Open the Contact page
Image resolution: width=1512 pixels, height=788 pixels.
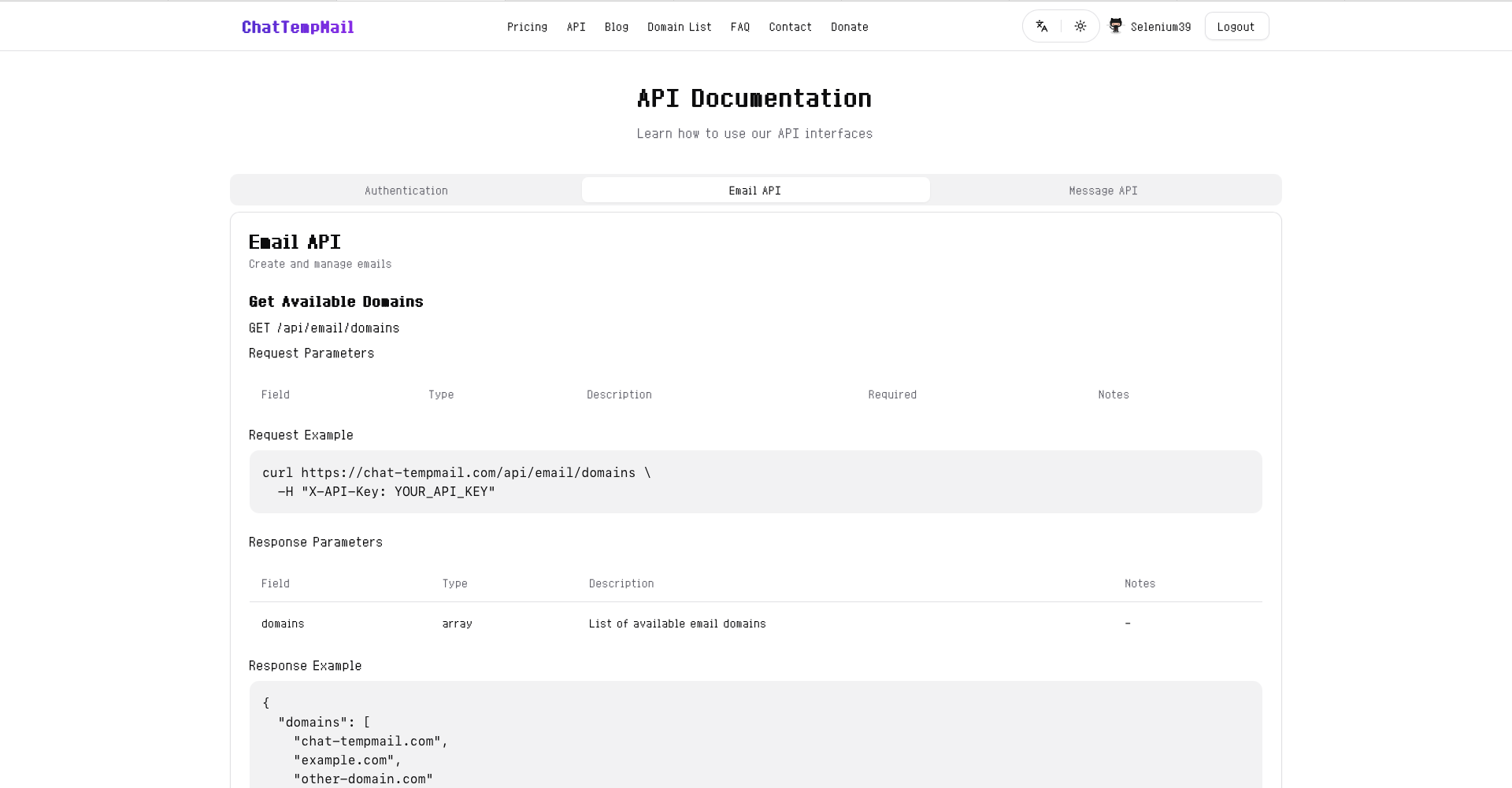pyautogui.click(x=790, y=27)
